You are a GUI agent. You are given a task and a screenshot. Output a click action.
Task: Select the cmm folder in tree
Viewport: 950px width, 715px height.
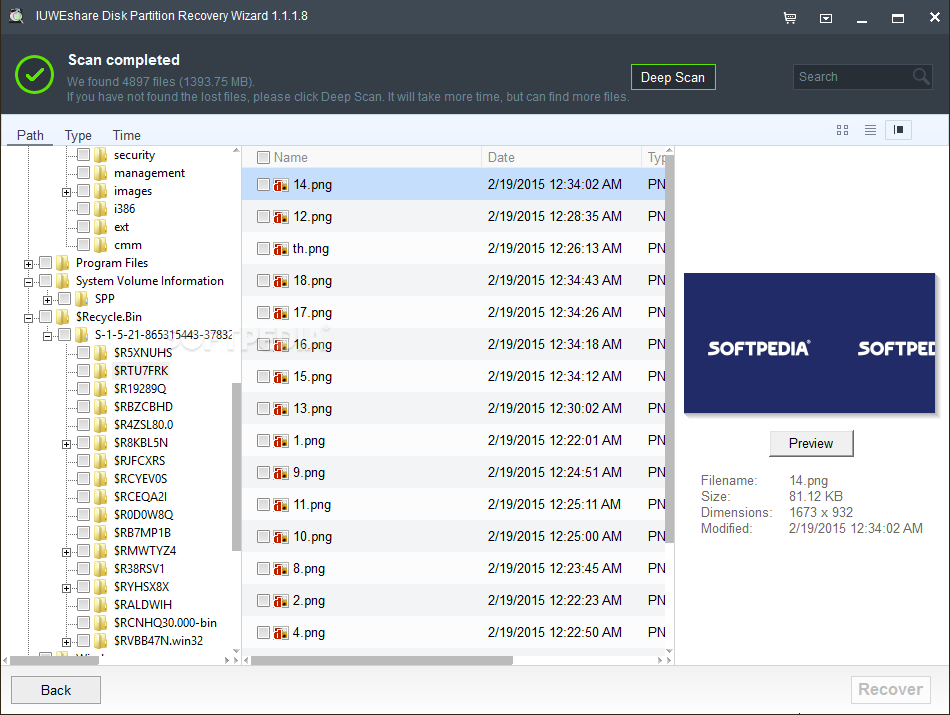[128, 245]
